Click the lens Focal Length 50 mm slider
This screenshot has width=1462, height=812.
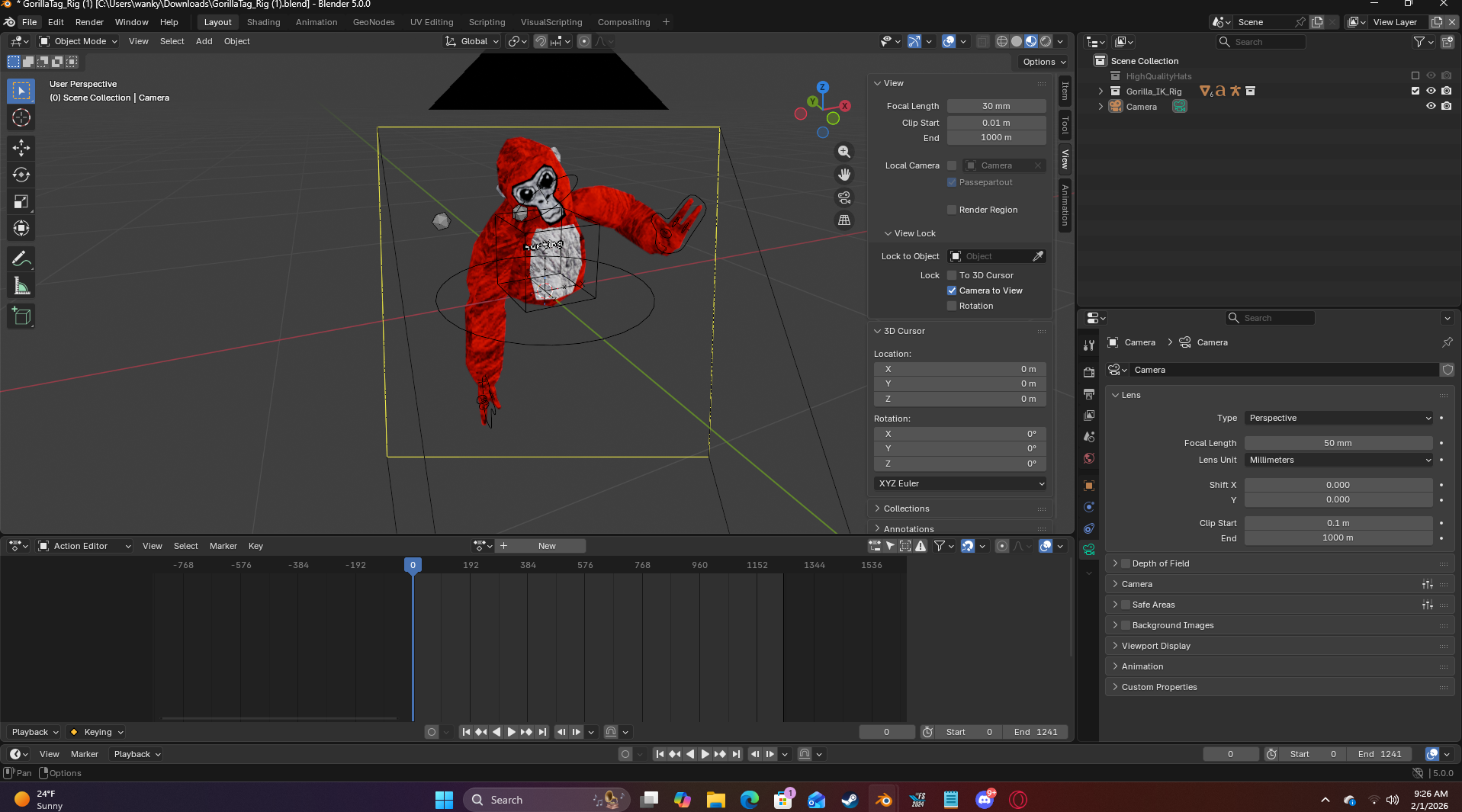[x=1338, y=443]
